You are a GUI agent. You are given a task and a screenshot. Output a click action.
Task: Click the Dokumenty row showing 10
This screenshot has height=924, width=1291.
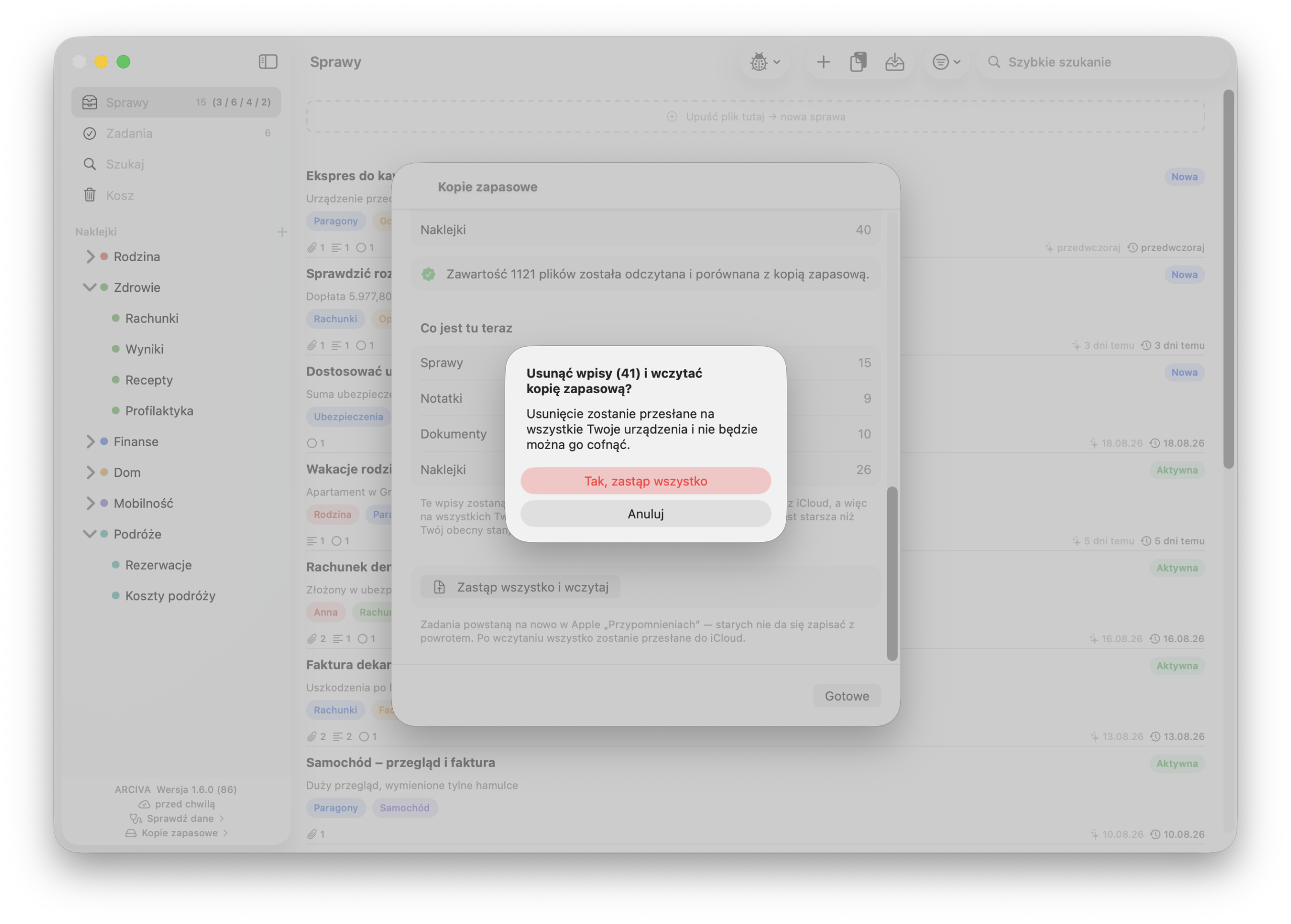pos(645,434)
